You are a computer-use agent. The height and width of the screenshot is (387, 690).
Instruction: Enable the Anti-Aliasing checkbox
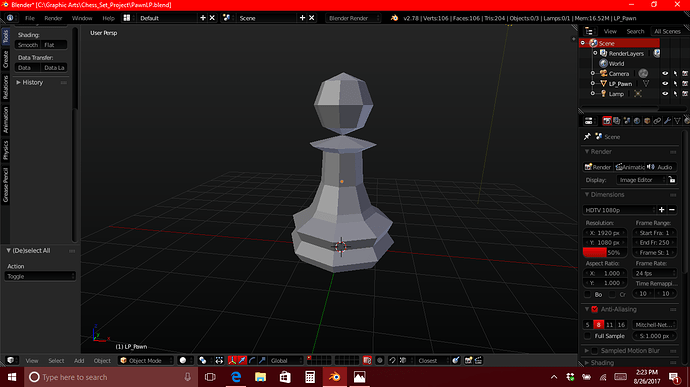(x=595, y=309)
